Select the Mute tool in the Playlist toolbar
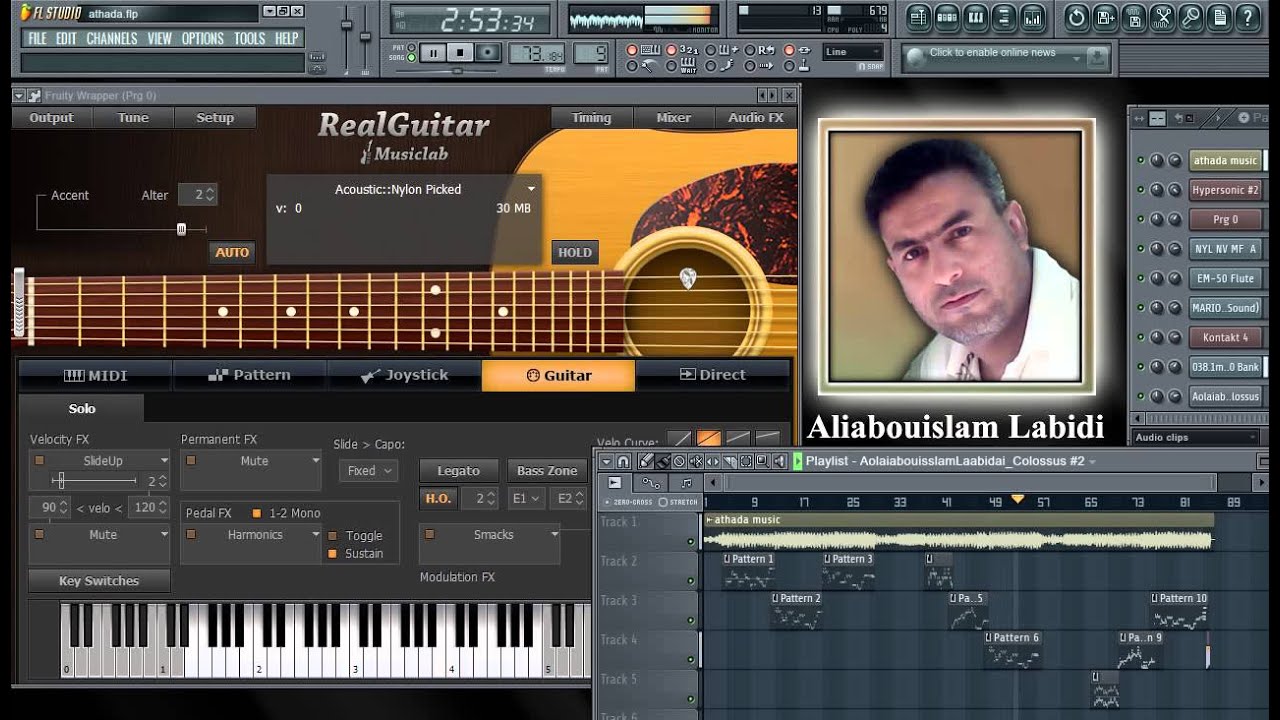The height and width of the screenshot is (720, 1280). pyautogui.click(x=696, y=461)
